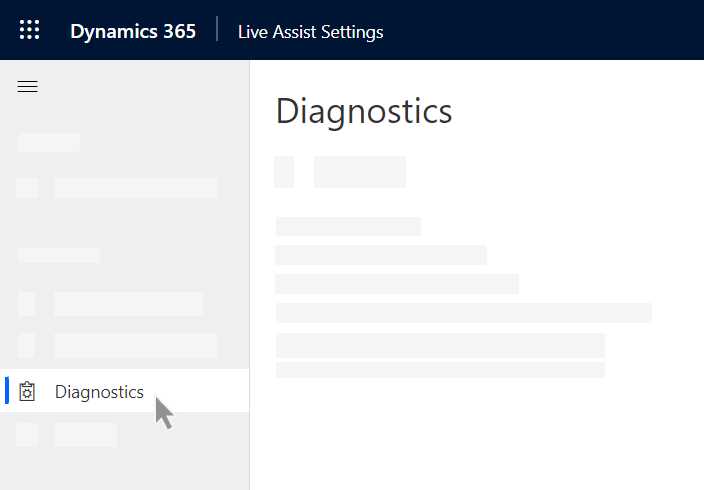Click the Live Assist Settings app title

[311, 32]
